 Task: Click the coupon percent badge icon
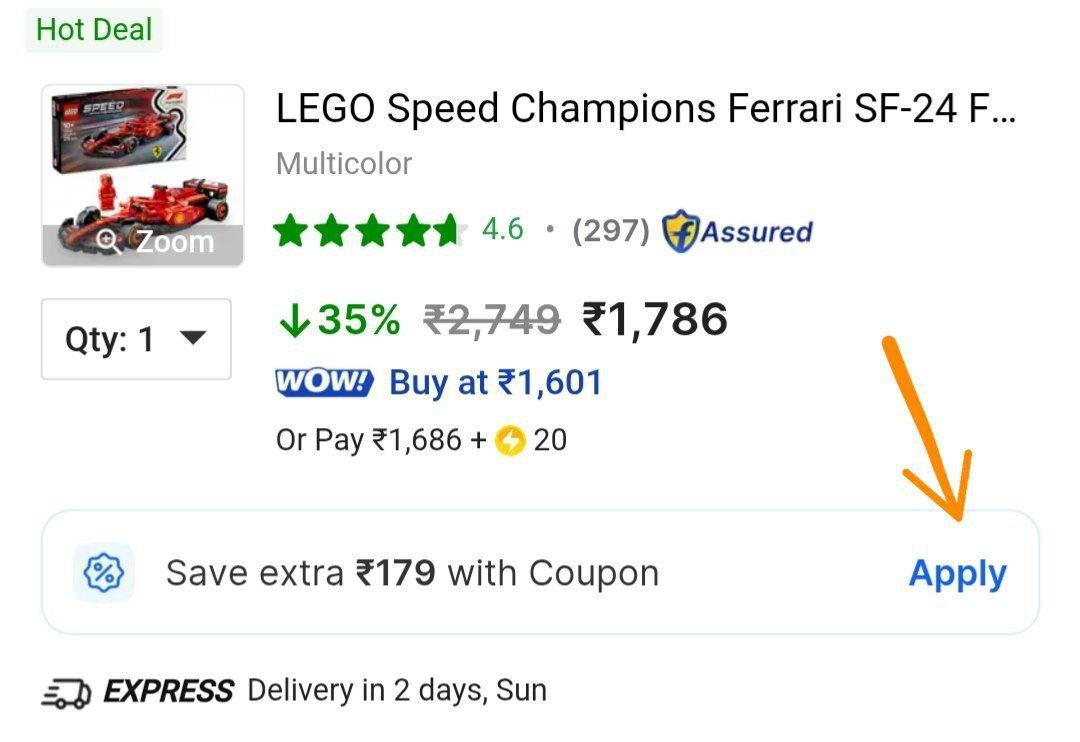[103, 573]
